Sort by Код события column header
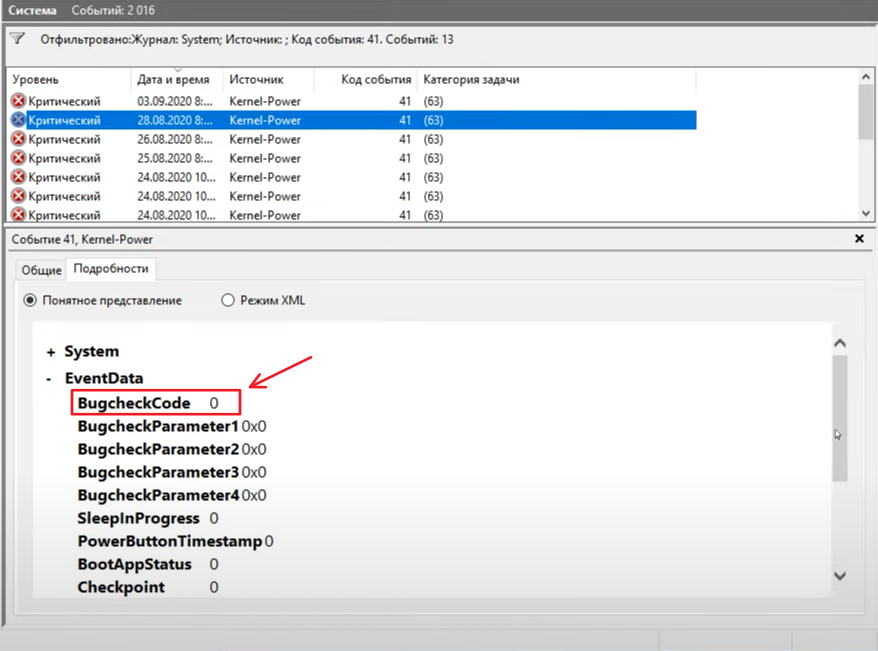 (x=375, y=79)
